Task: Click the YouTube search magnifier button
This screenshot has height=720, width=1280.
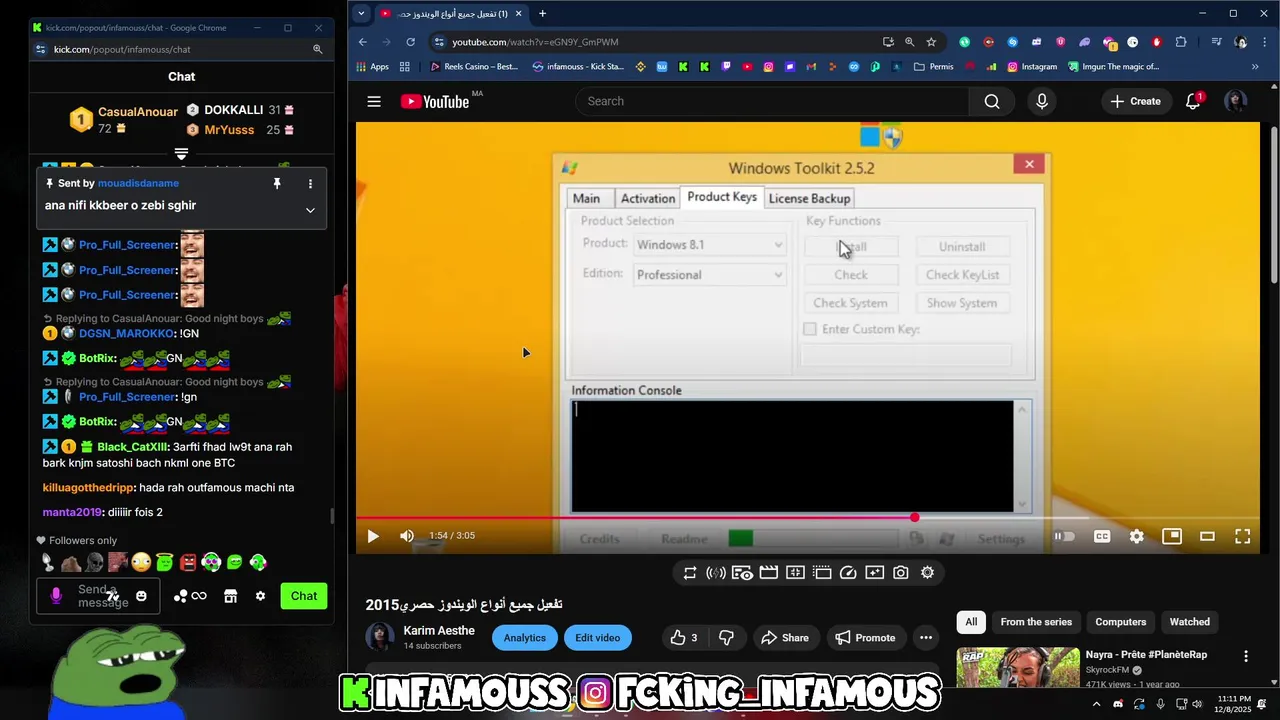Action: click(991, 101)
